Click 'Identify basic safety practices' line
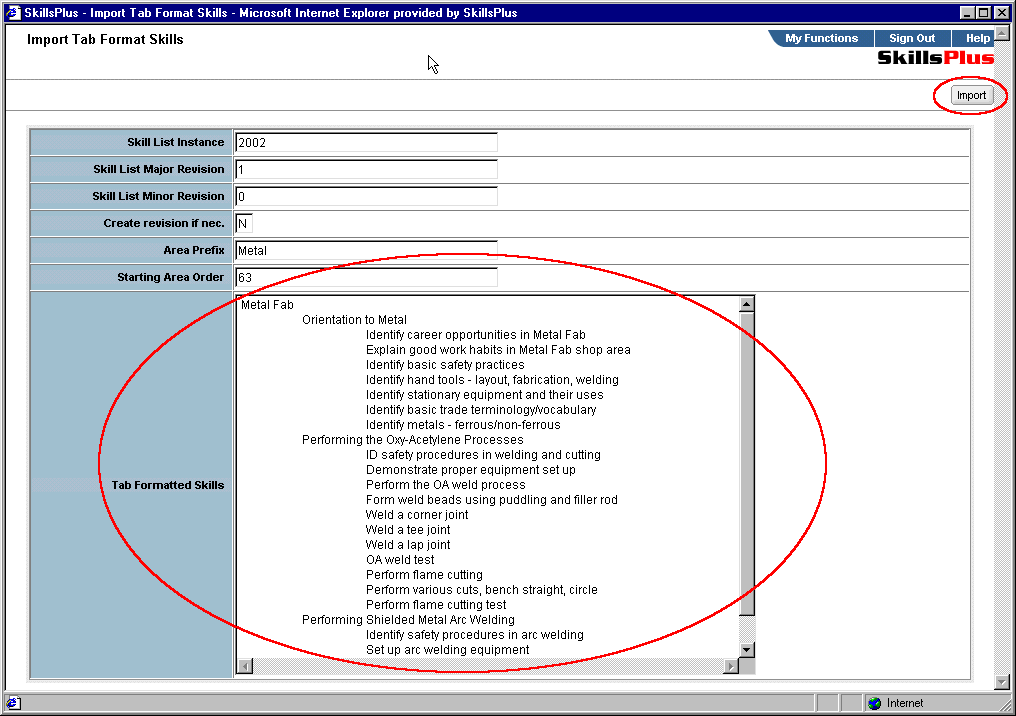Viewport: 1016px width, 716px height. point(445,365)
